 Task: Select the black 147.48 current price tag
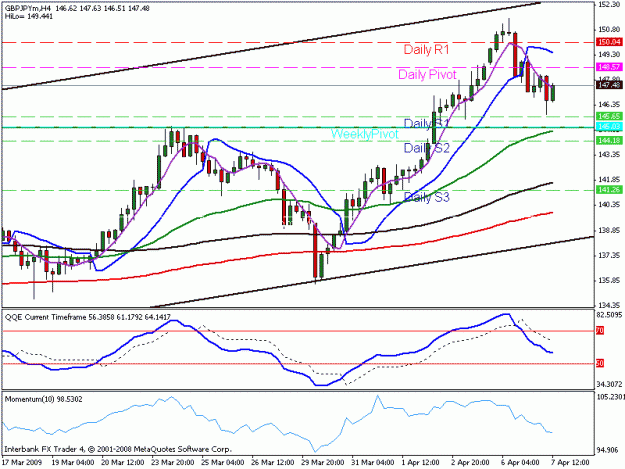[x=609, y=85]
